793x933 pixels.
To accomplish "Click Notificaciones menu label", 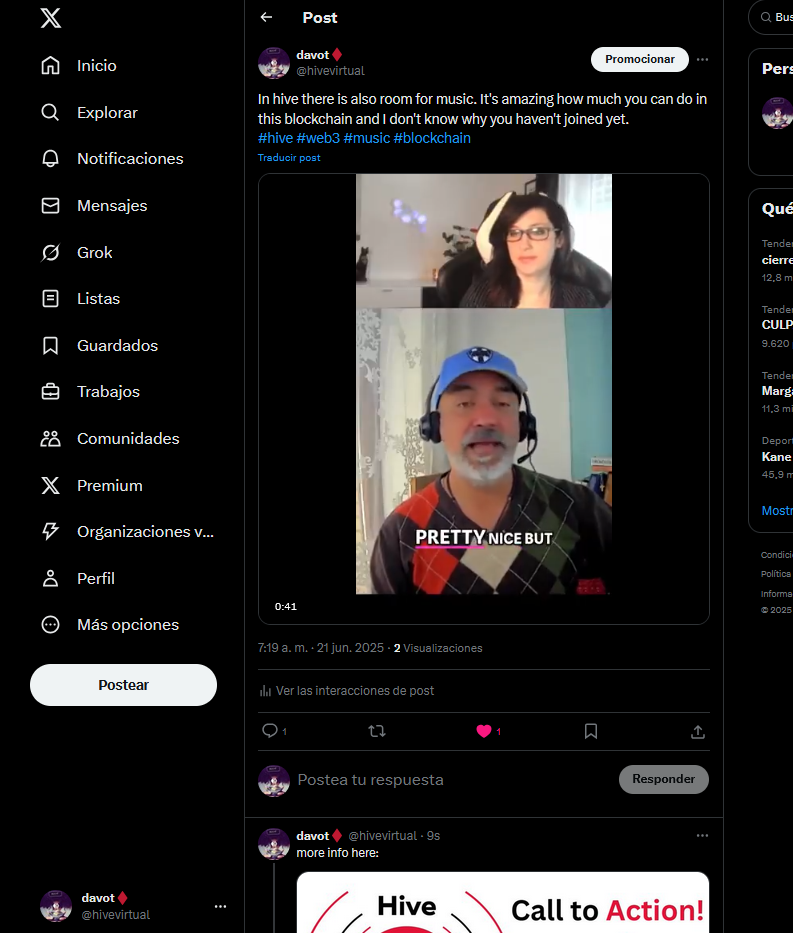I will (x=130, y=158).
